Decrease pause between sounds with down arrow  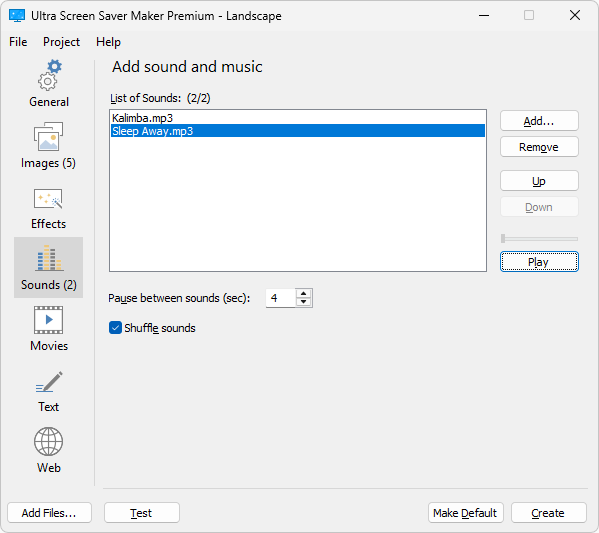[304, 302]
